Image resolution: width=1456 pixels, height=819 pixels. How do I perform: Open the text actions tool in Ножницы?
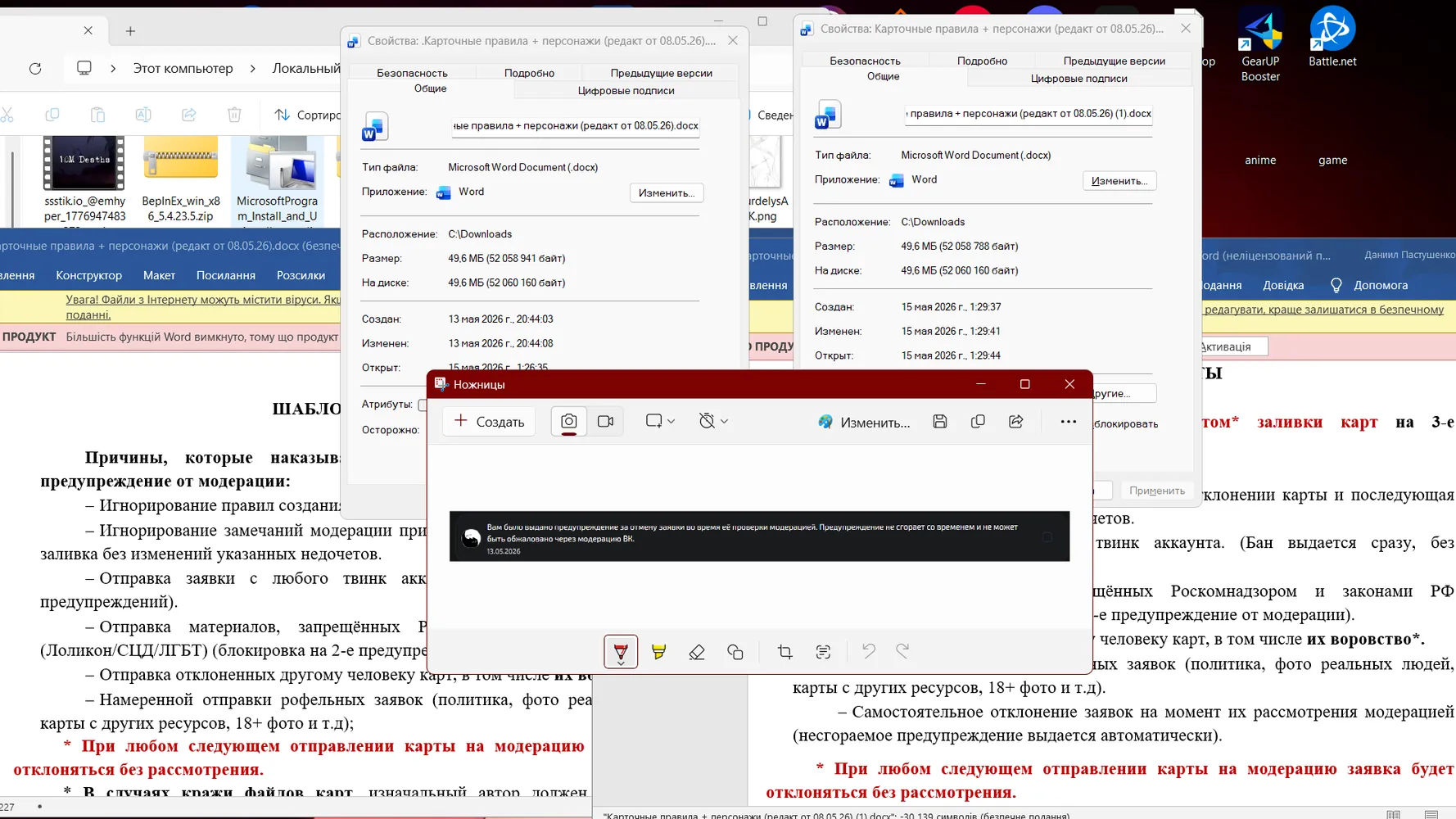tap(823, 652)
